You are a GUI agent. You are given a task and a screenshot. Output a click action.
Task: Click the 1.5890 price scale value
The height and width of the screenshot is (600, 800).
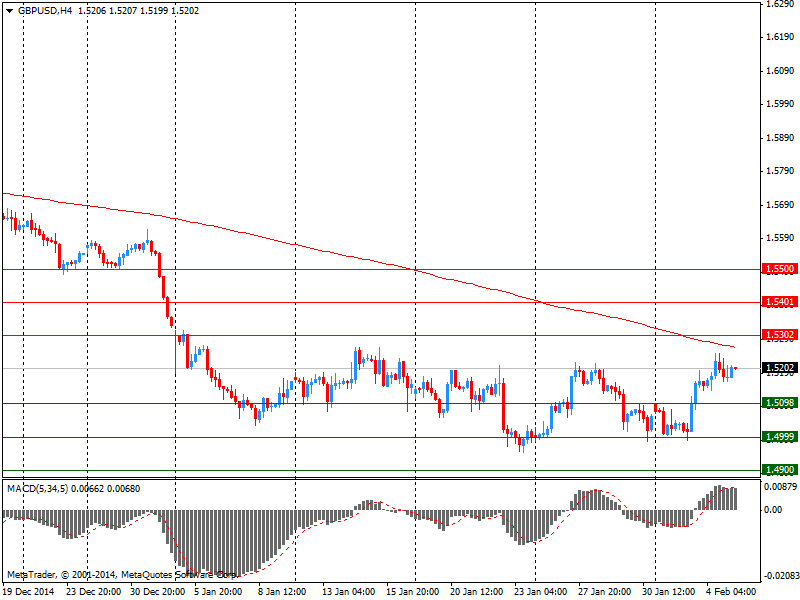click(781, 138)
